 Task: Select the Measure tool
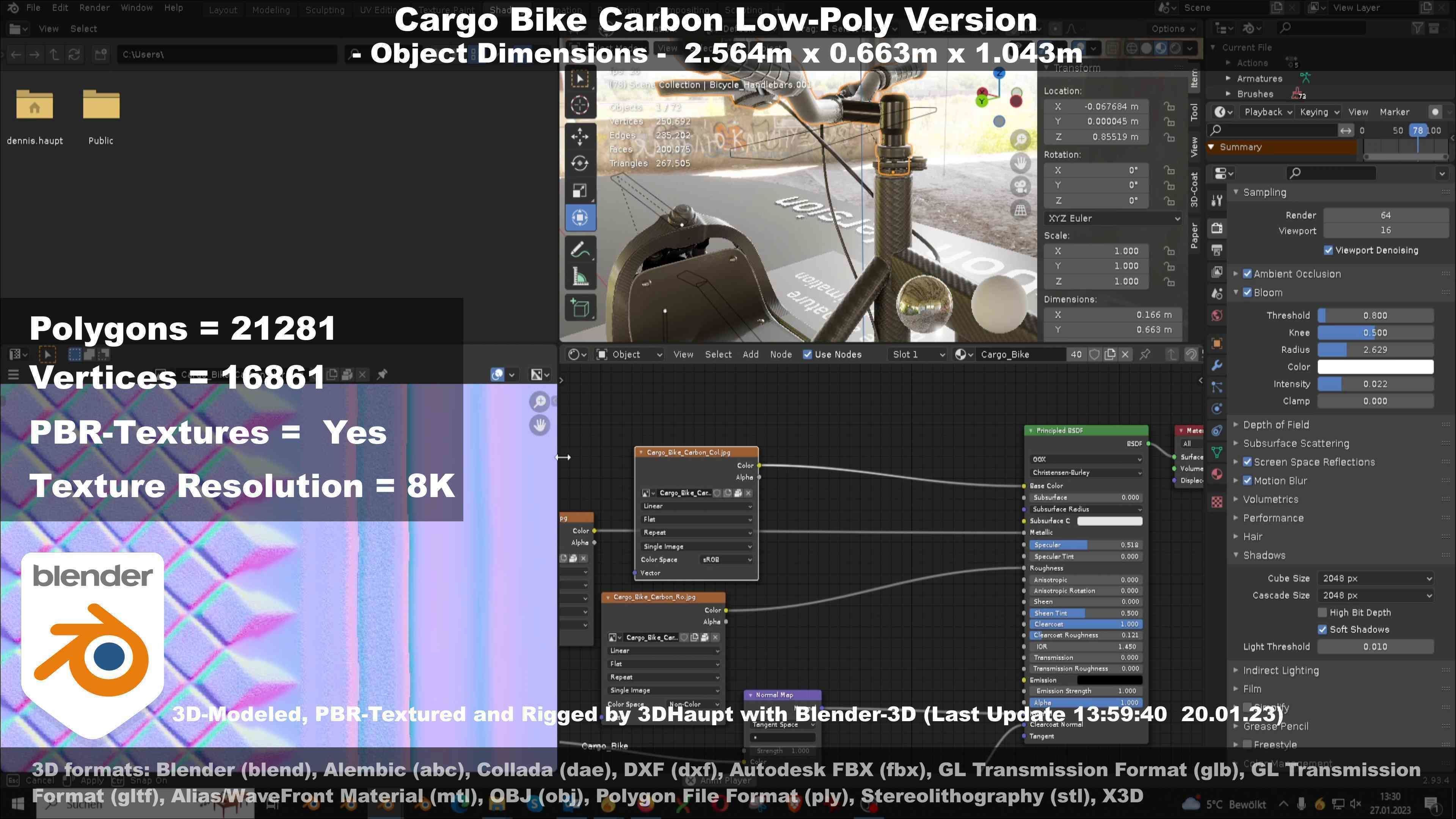point(580,276)
